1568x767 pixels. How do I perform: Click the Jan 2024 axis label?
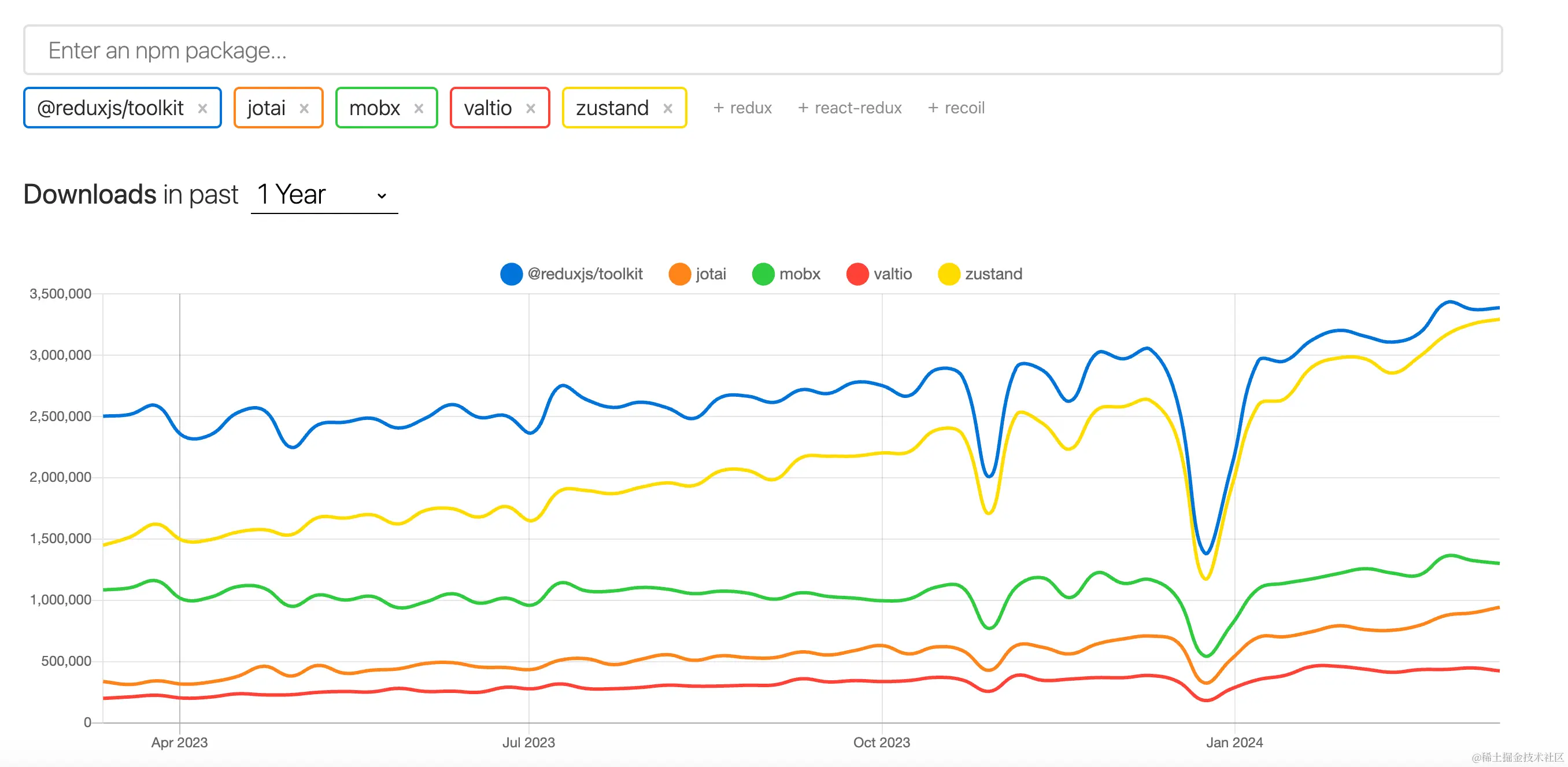coord(1234,742)
